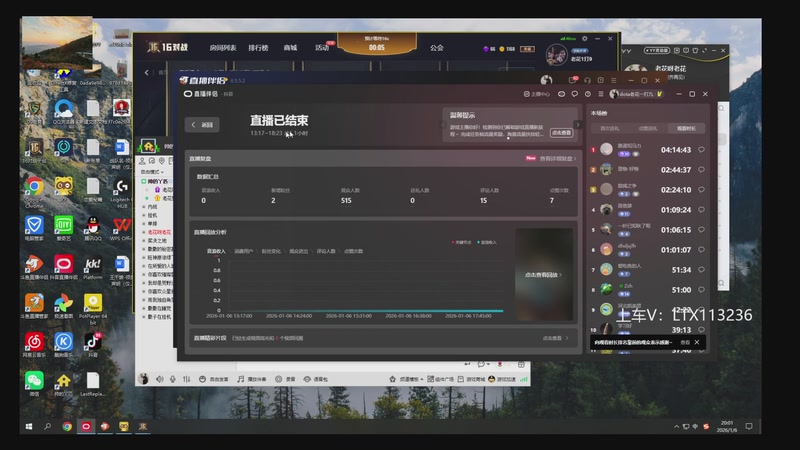Toggle 直播收入 legend in replay chart
Image resolution: width=800 pixels, height=450 pixels.
[487, 242]
